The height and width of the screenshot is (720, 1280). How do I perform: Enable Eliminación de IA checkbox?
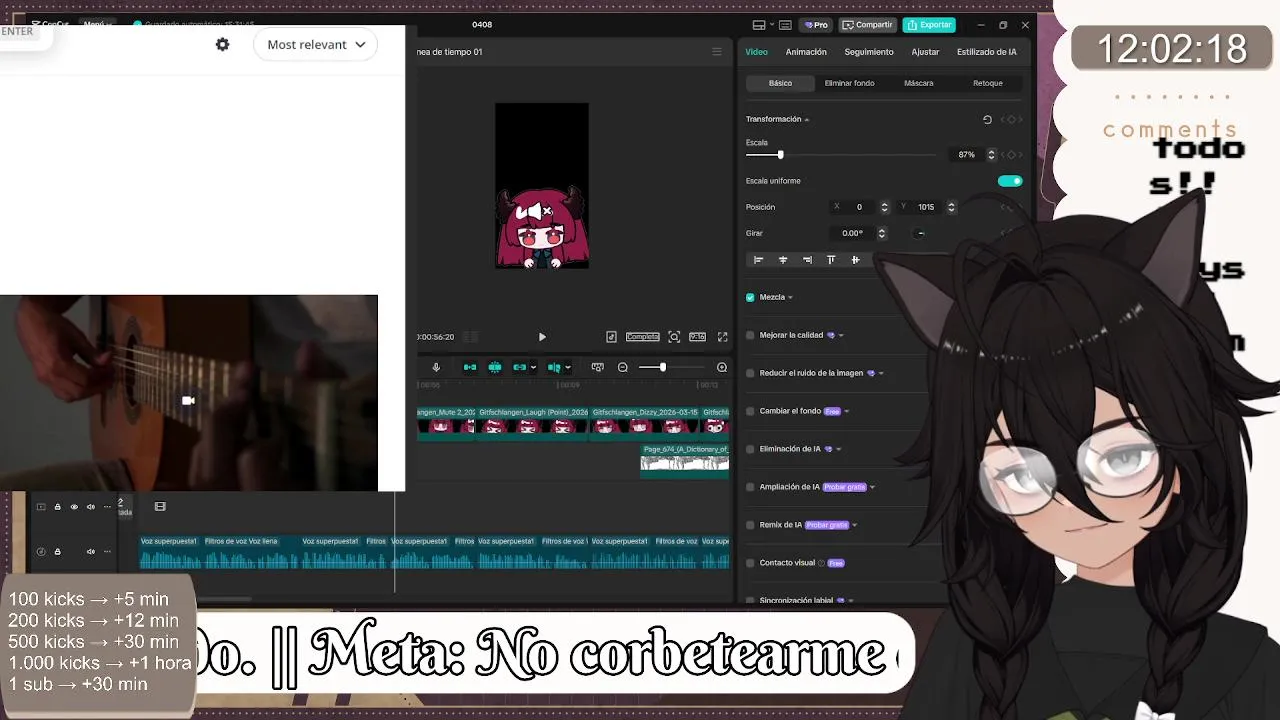tap(750, 449)
